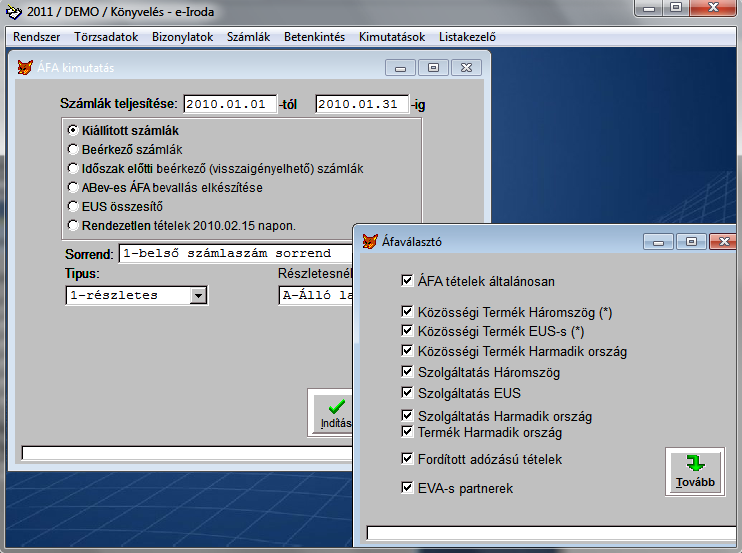
Task: Open the Törzsadatok menu
Action: (x=106, y=37)
